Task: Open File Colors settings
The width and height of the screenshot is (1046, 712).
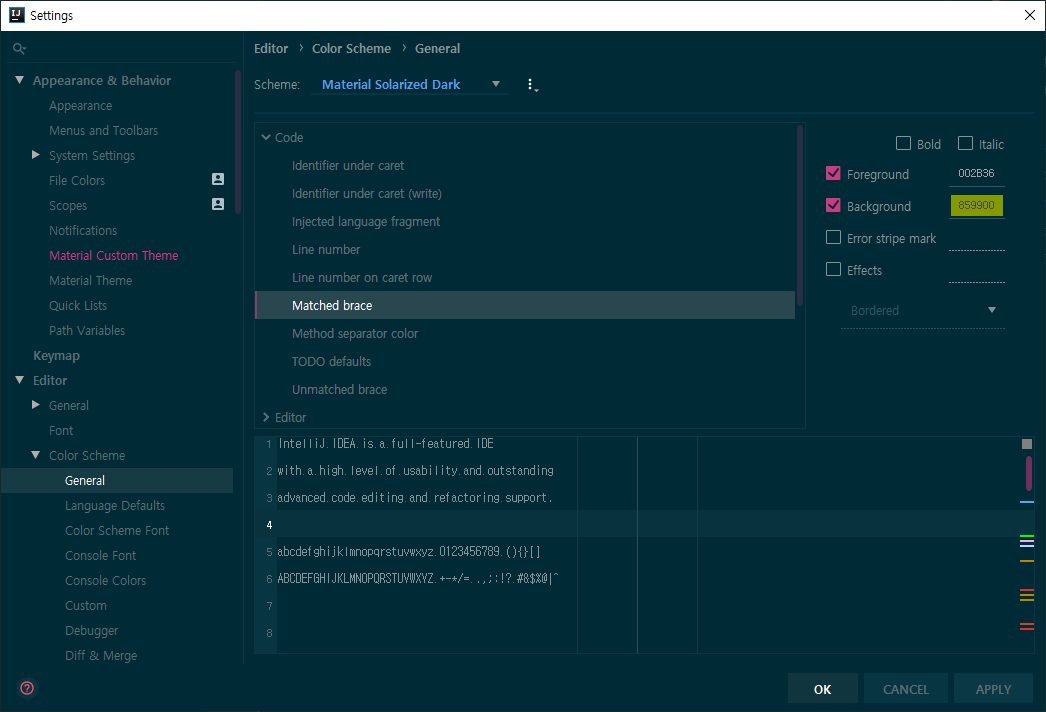Action: (x=77, y=180)
